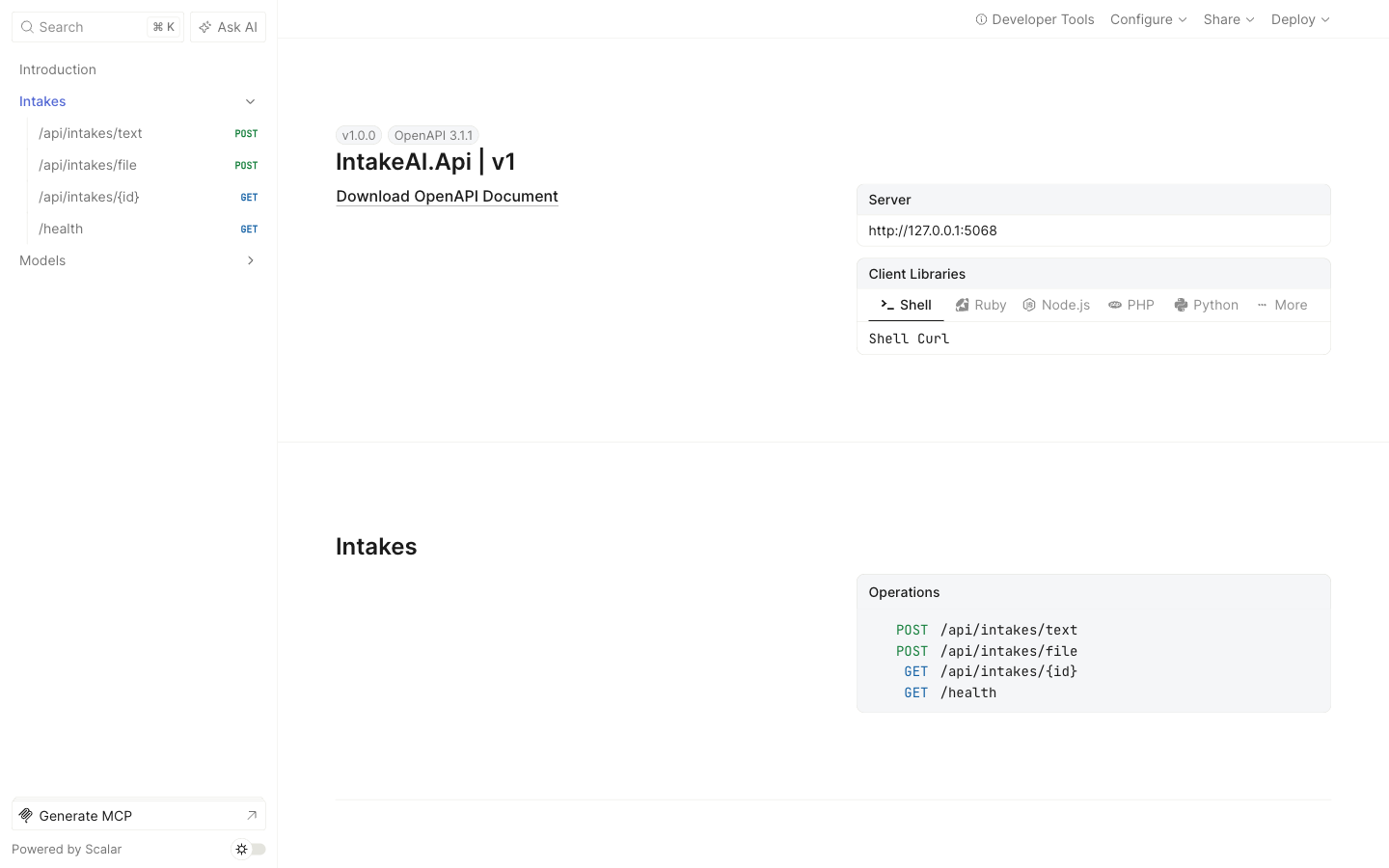Select the Shell client library tab
Screen dimensions: 1389x868
click(906, 305)
